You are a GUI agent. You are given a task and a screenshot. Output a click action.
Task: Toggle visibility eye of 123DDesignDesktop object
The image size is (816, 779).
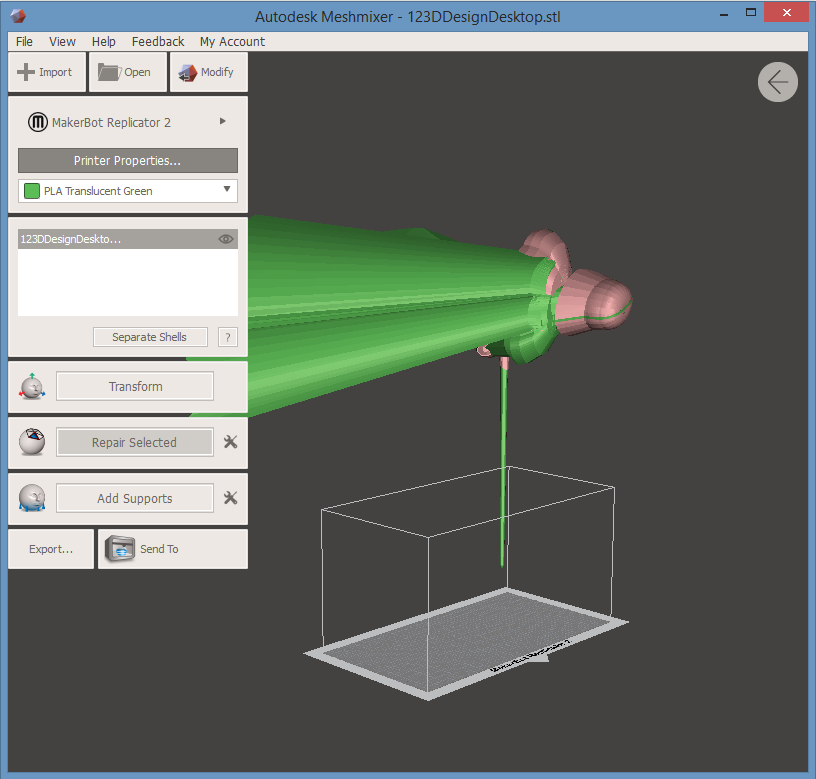[x=226, y=239]
